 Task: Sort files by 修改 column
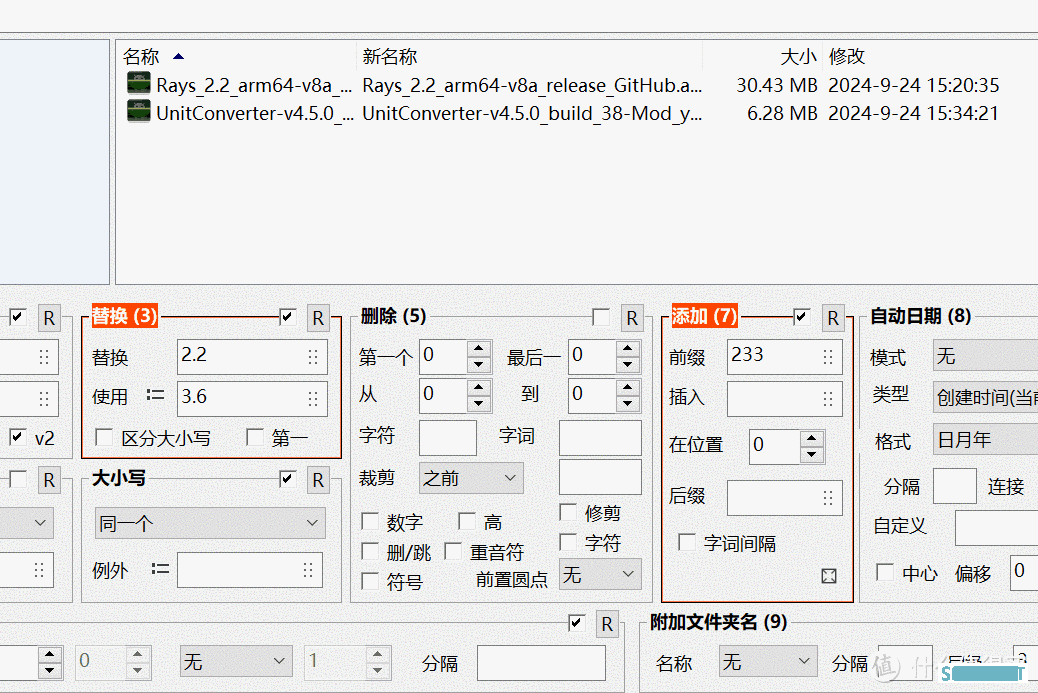tap(847, 56)
